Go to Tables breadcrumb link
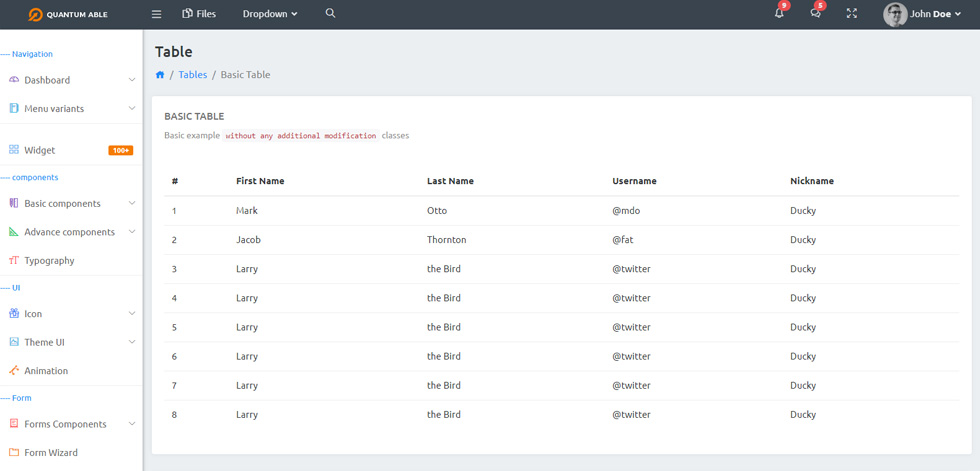The width and height of the screenshot is (980, 471). pyautogui.click(x=192, y=74)
